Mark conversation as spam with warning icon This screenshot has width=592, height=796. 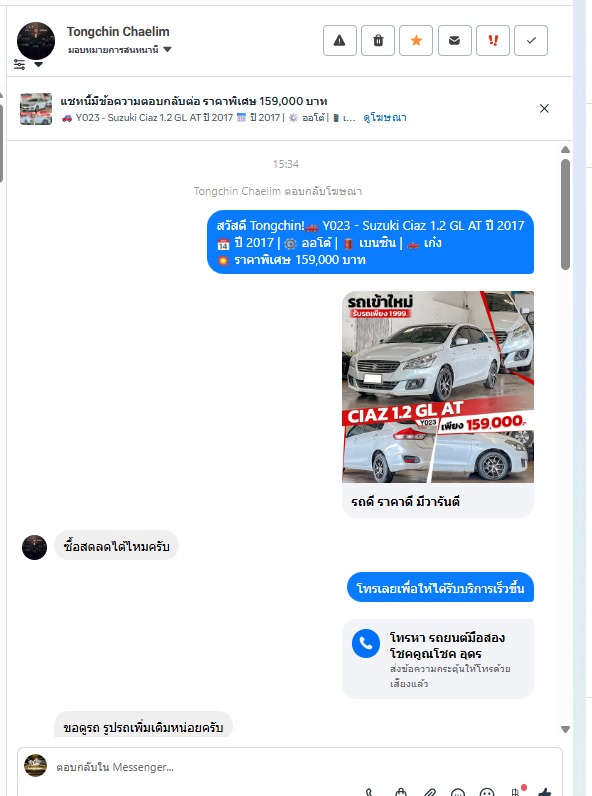click(340, 40)
